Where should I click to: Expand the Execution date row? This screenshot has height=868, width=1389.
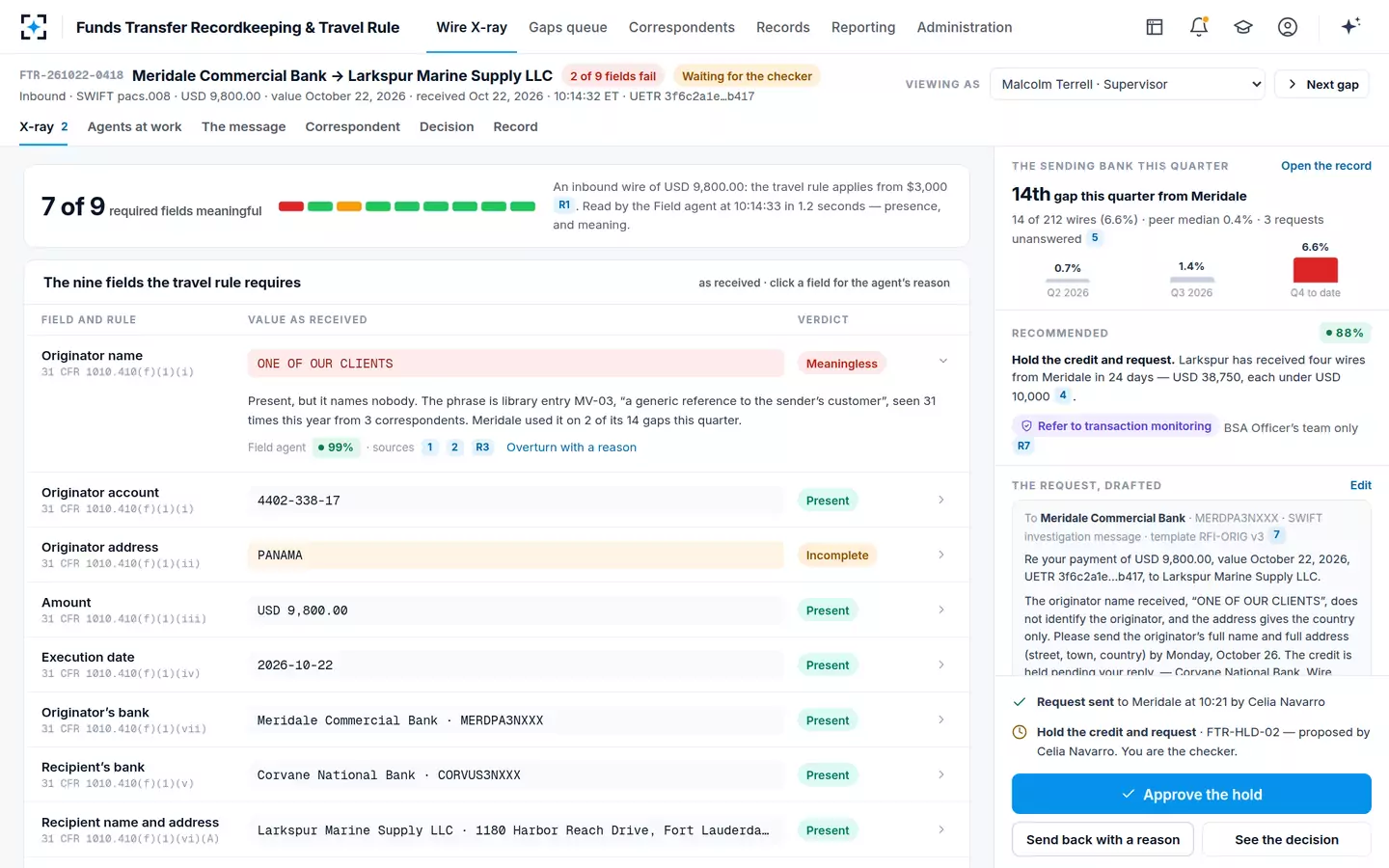(x=941, y=665)
